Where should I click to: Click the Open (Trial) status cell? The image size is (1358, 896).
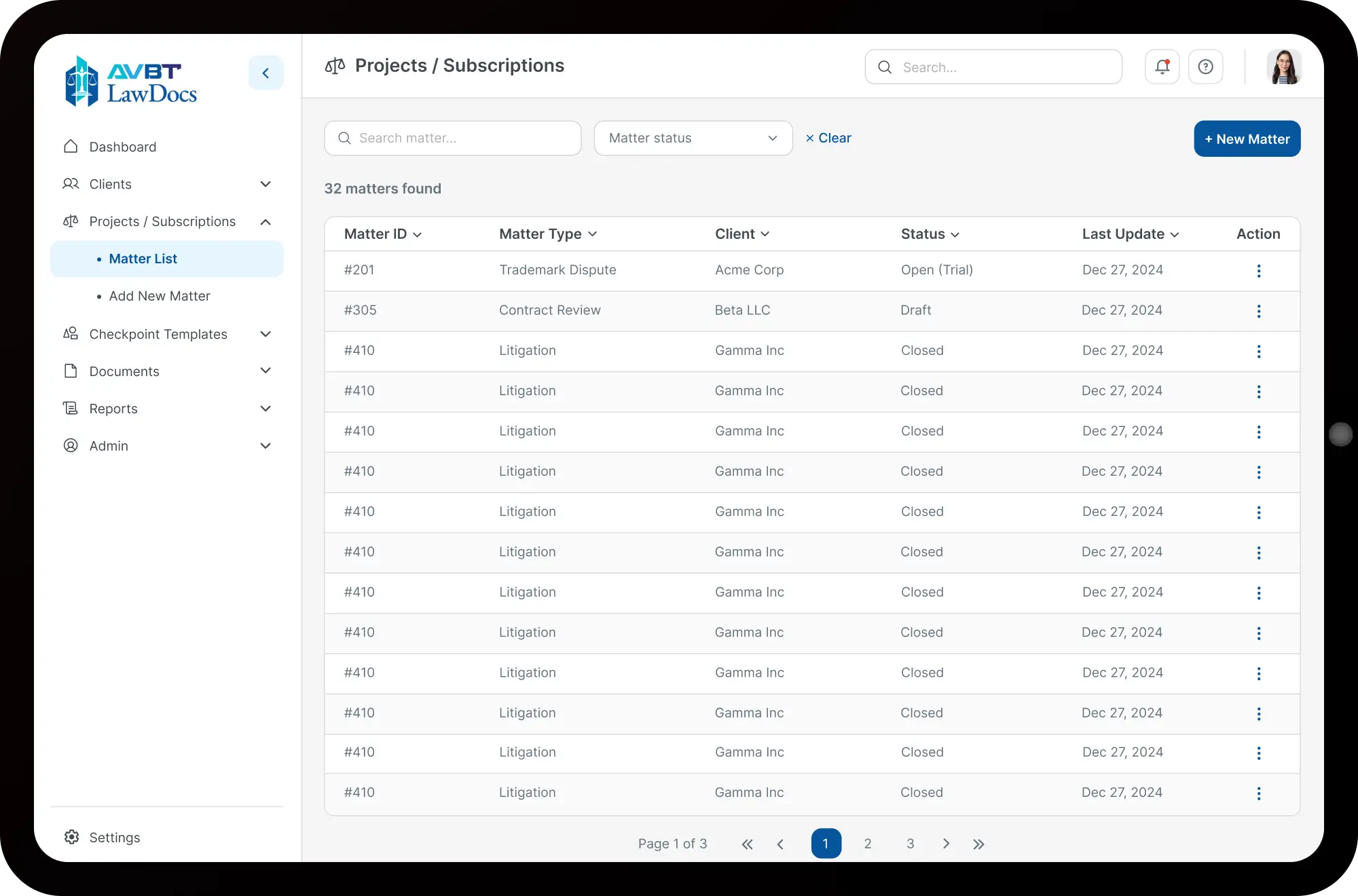point(936,270)
